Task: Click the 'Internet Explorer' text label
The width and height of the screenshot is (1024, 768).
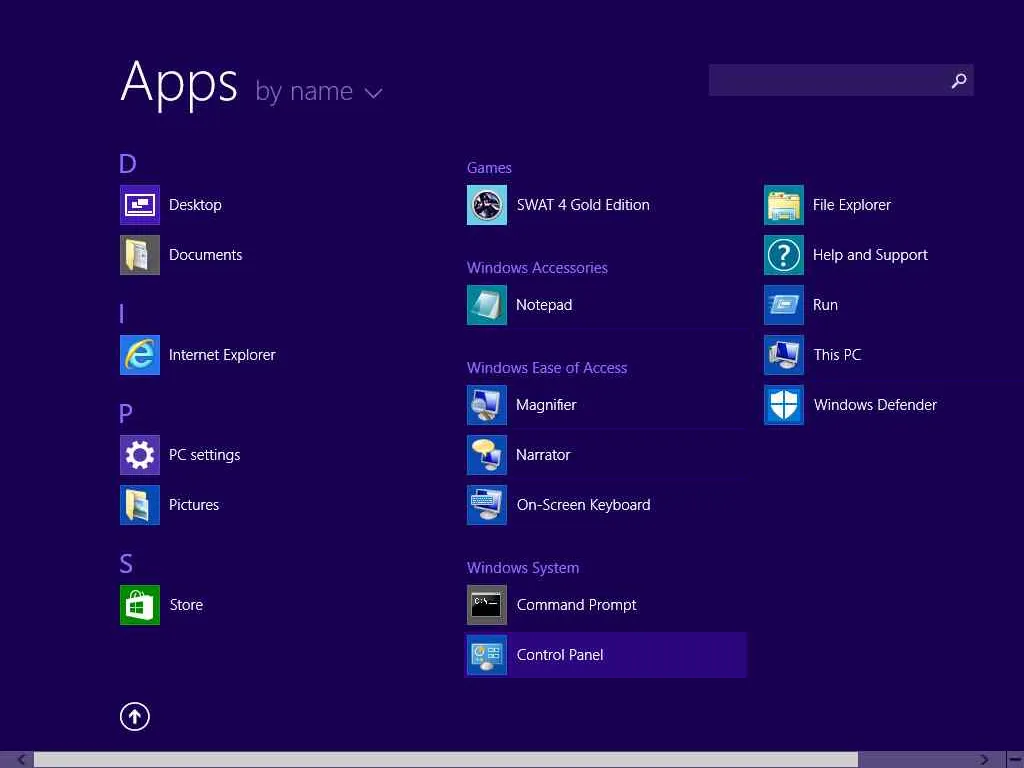Action: click(222, 355)
